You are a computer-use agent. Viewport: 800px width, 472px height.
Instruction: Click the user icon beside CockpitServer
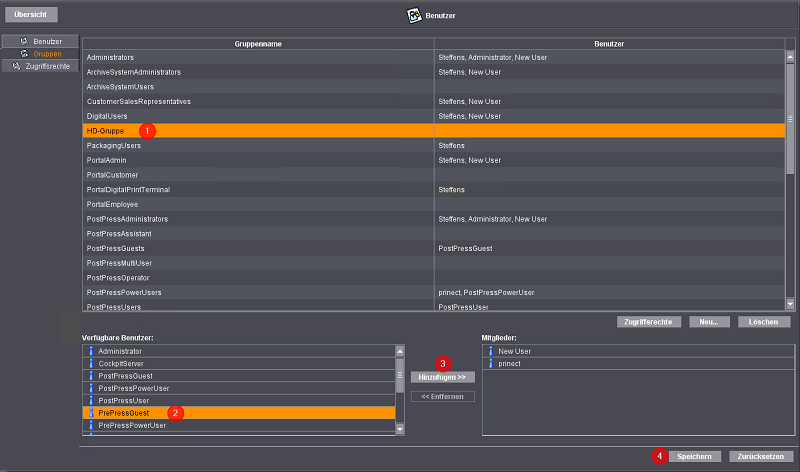pyautogui.click(x=91, y=364)
